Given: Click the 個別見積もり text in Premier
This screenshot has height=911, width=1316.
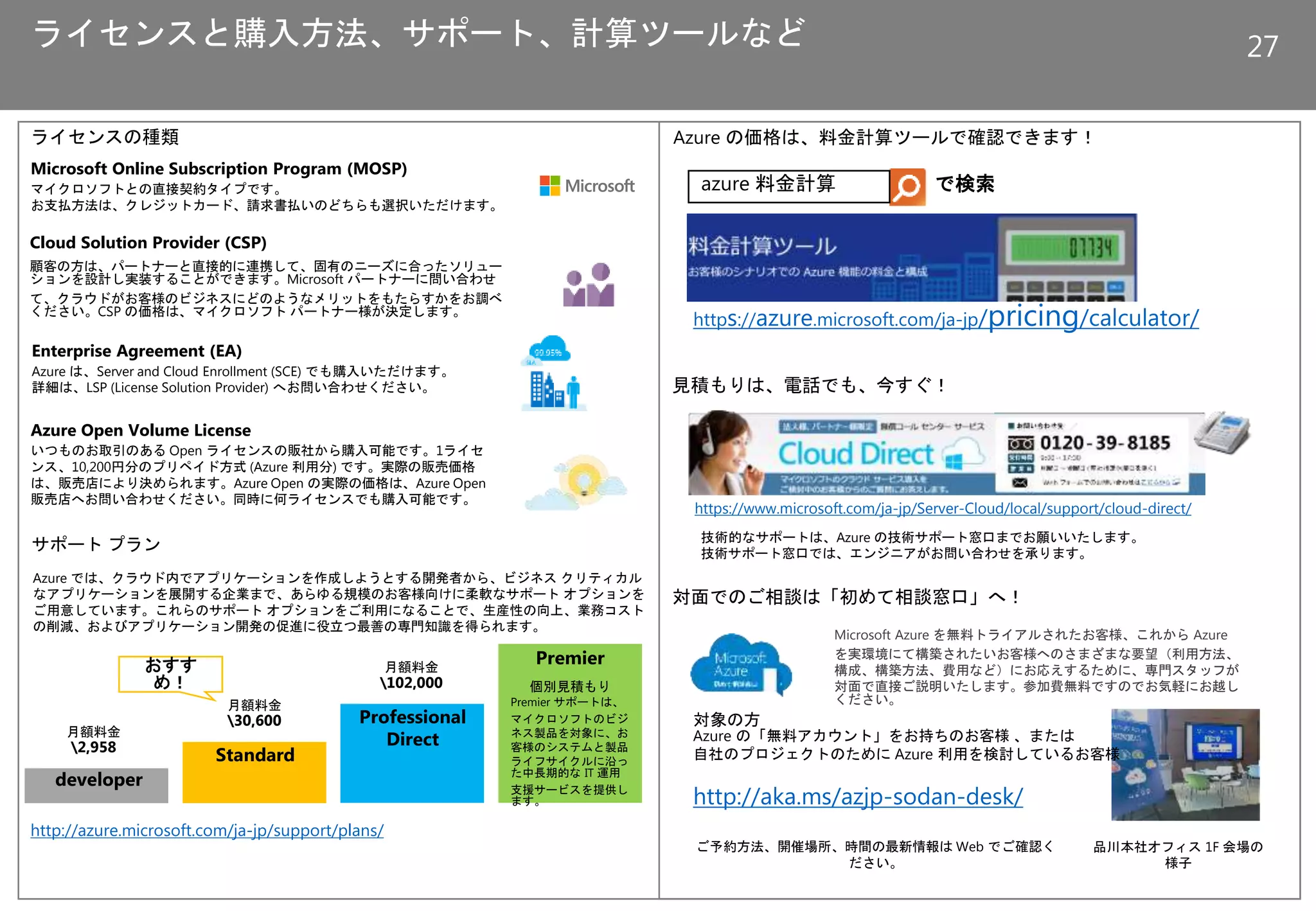Looking at the screenshot, I should click(569, 686).
